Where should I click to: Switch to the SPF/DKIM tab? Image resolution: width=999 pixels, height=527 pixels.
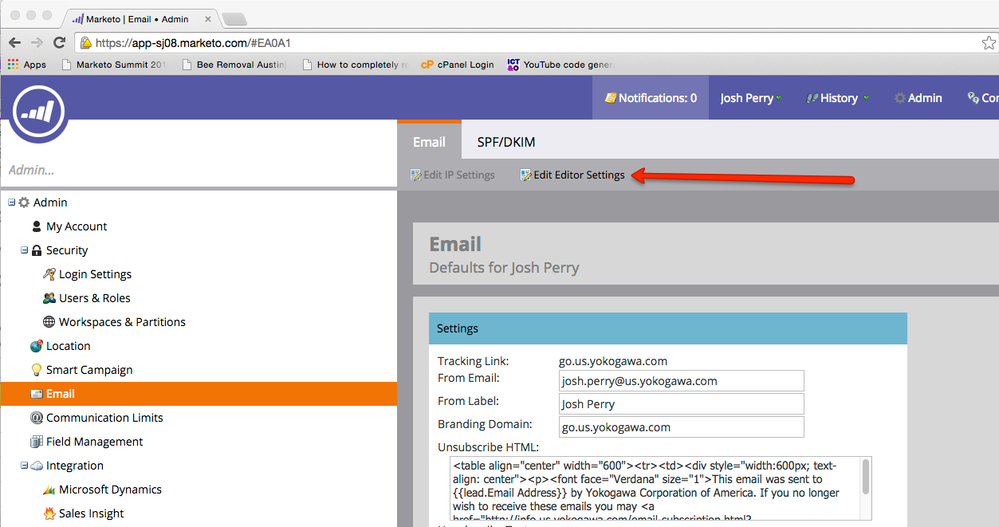(506, 142)
